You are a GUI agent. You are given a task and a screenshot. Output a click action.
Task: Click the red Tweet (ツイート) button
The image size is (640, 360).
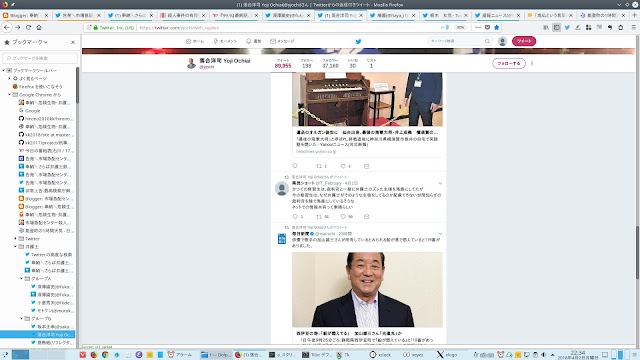[524, 41]
